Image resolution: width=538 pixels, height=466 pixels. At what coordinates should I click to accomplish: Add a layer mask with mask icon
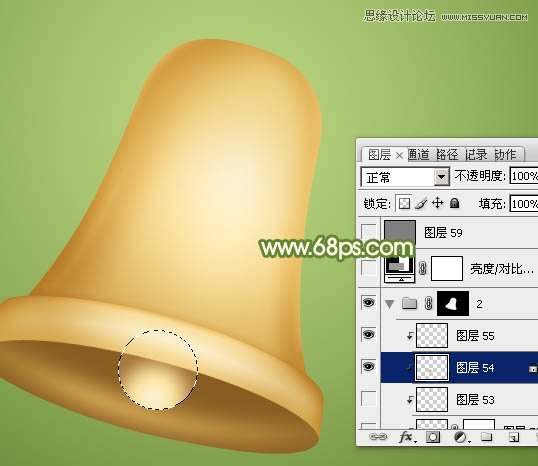click(x=433, y=437)
